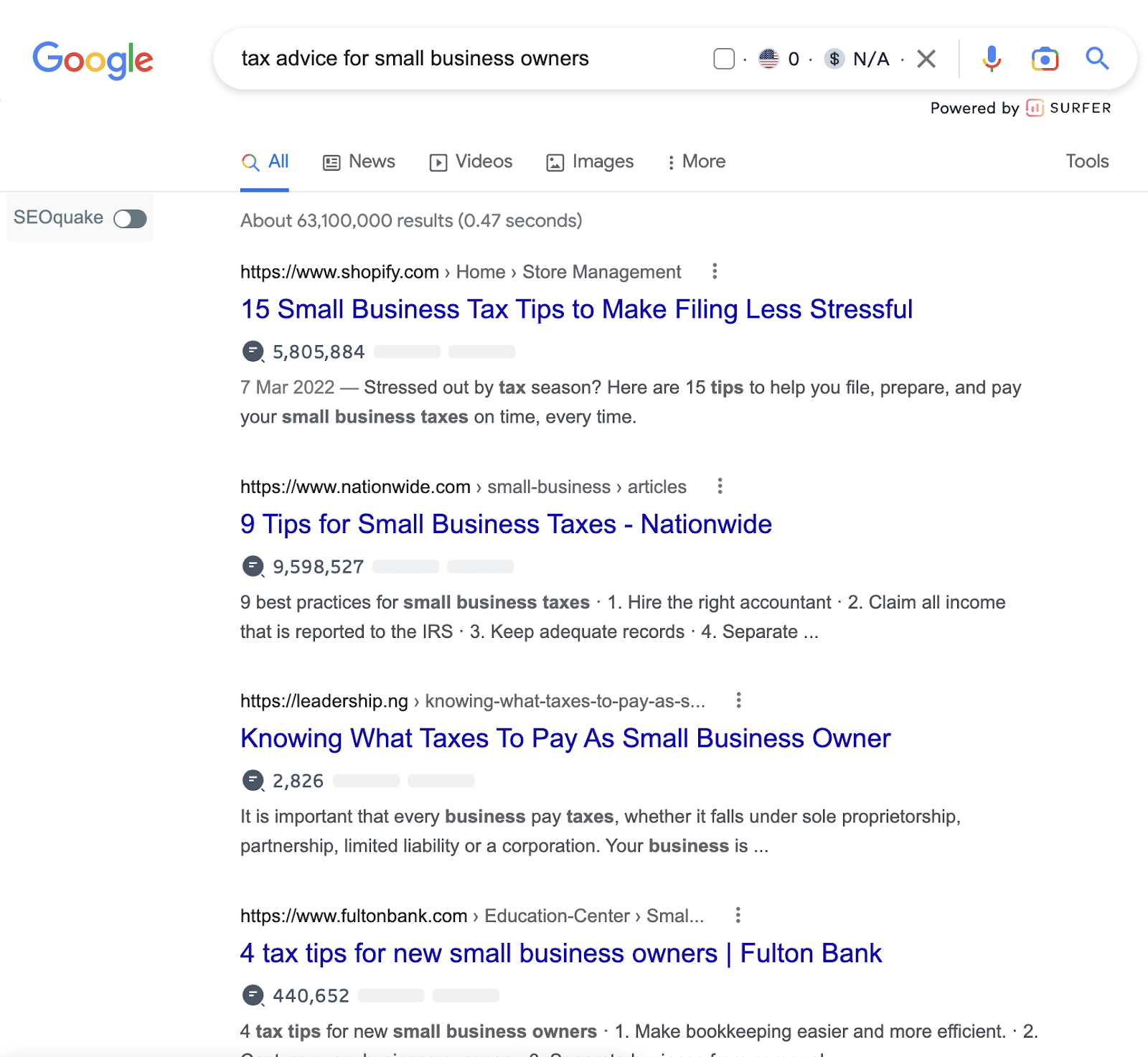Switch to the Images tab

tap(591, 162)
